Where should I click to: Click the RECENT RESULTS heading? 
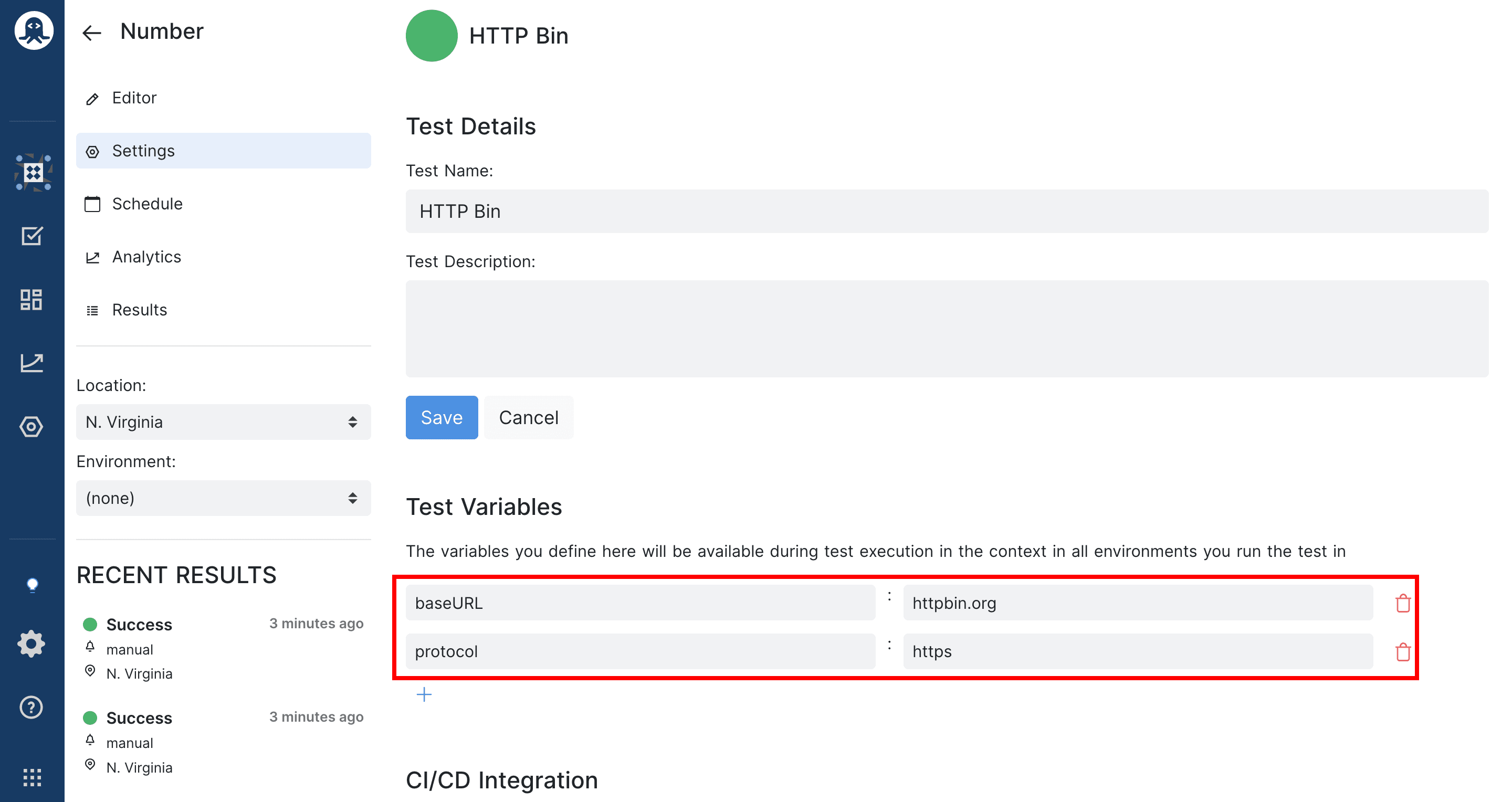tap(176, 575)
